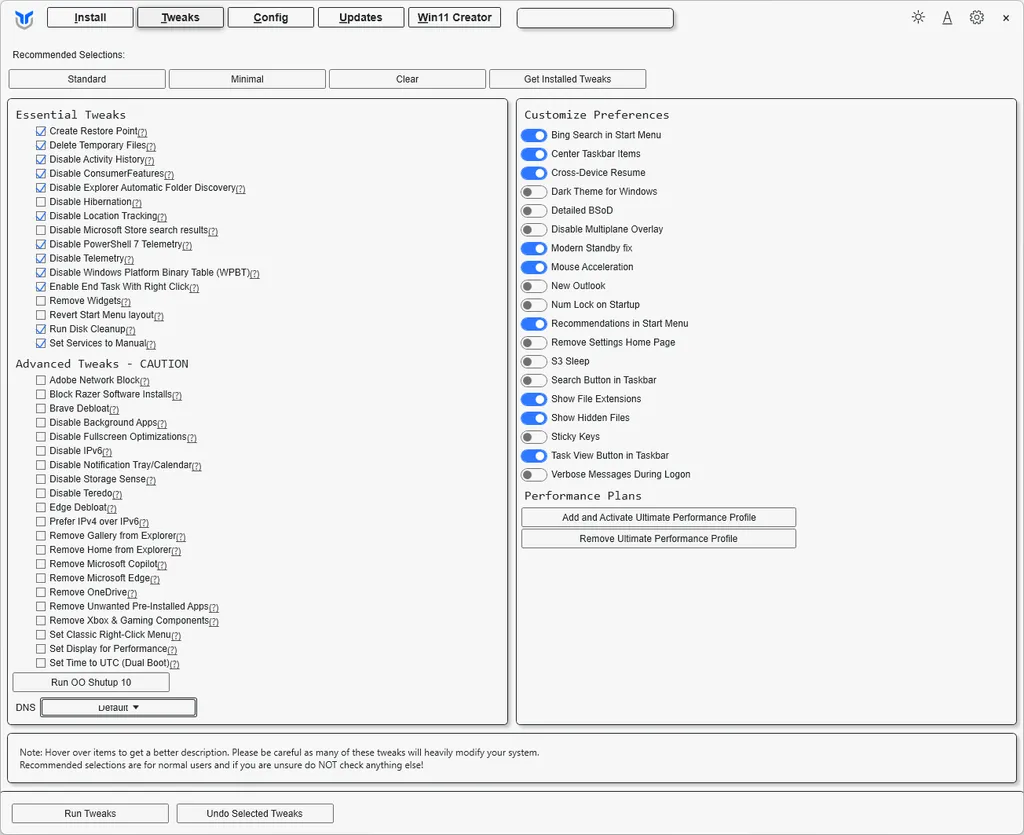Image resolution: width=1024 pixels, height=835 pixels.
Task: Click the '?' beside Edge Debloat
Action: click(113, 507)
